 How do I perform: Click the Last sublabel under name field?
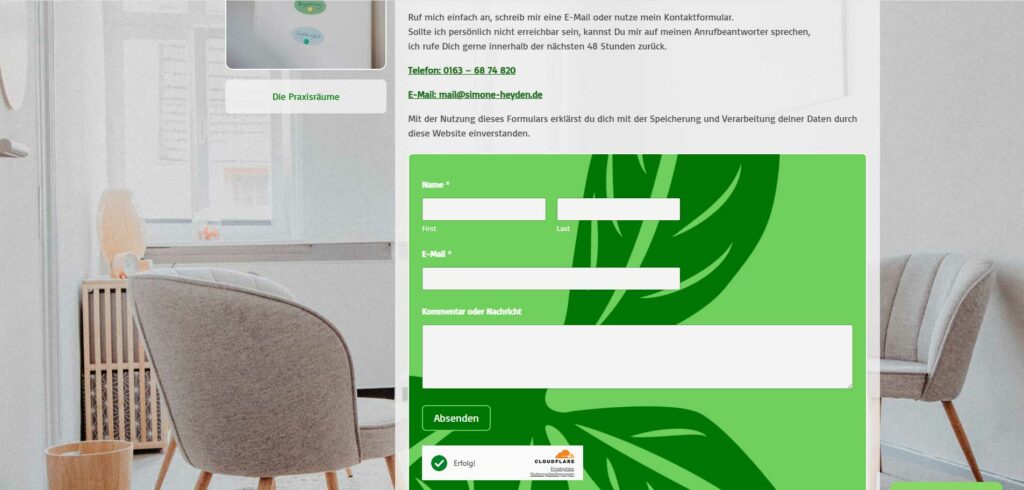[563, 229]
